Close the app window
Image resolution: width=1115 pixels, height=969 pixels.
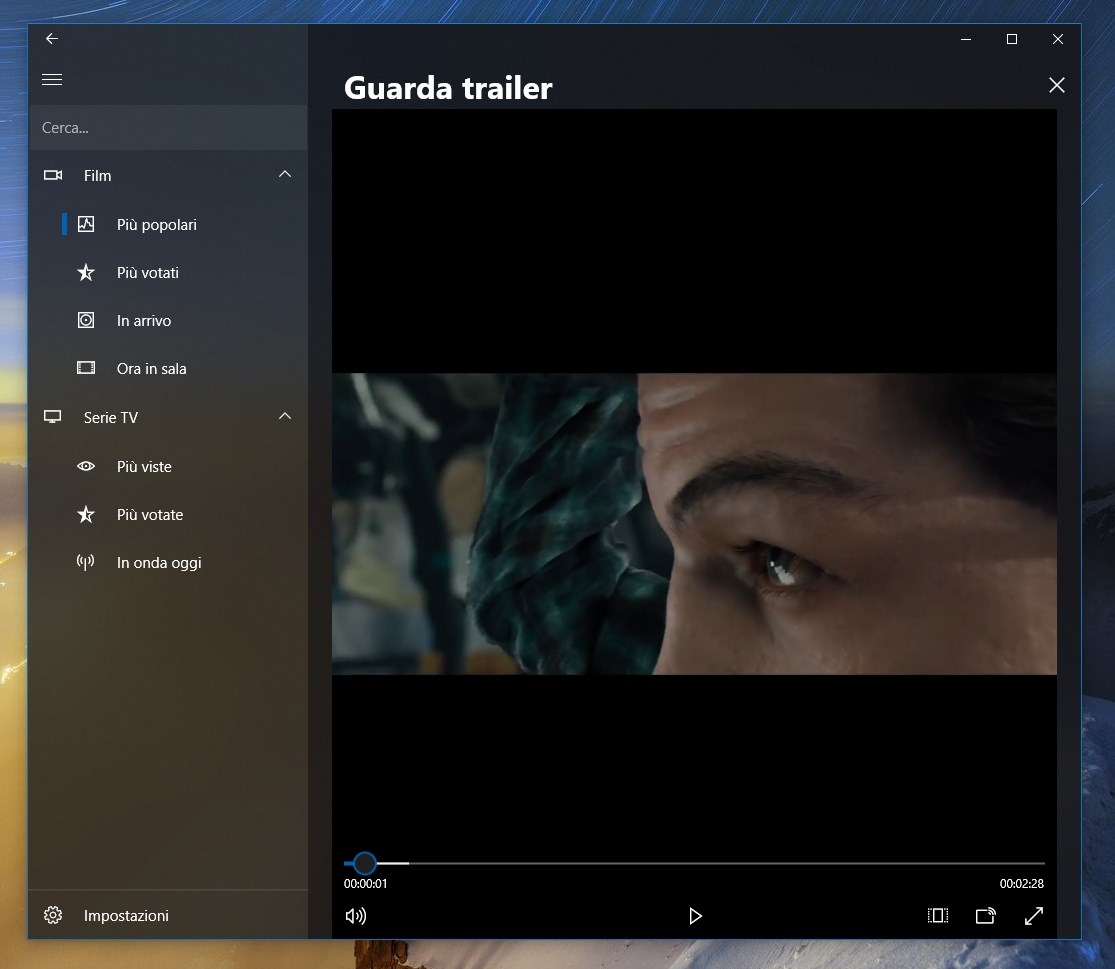point(1058,39)
